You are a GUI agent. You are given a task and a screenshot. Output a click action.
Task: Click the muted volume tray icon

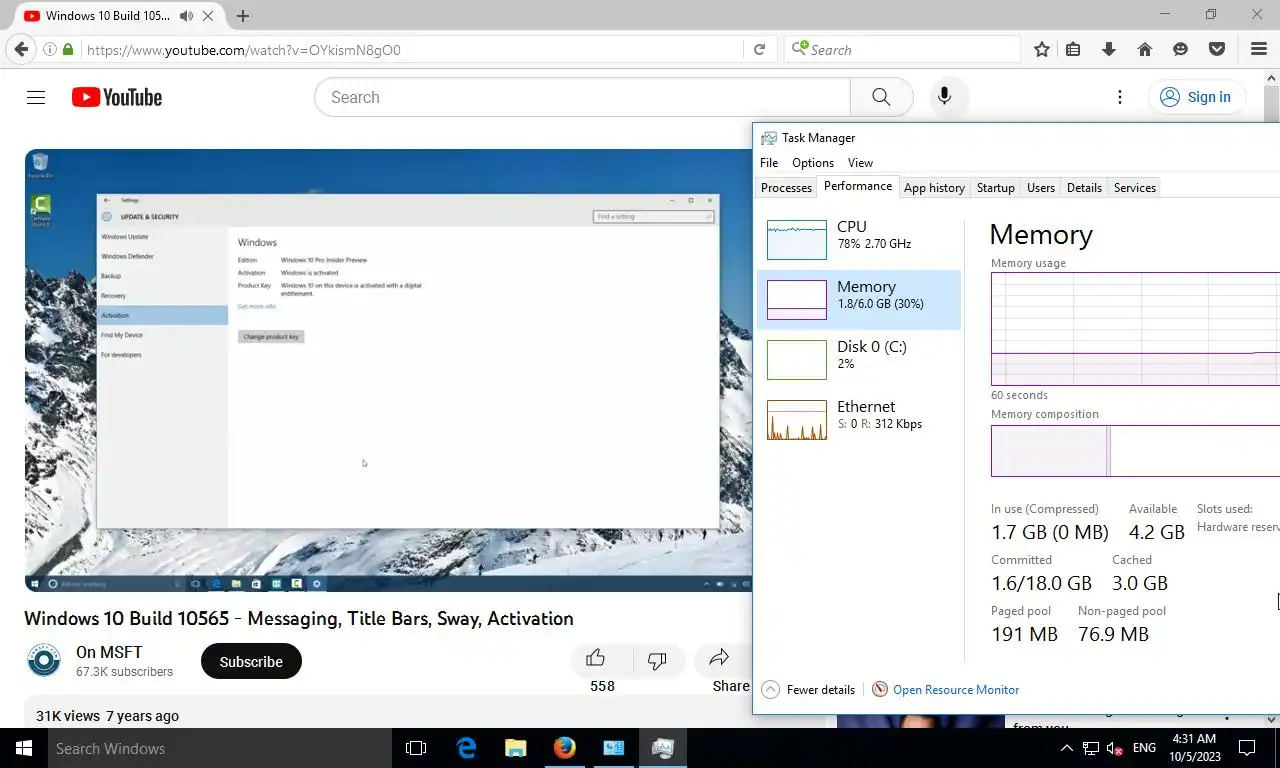pos(1113,748)
